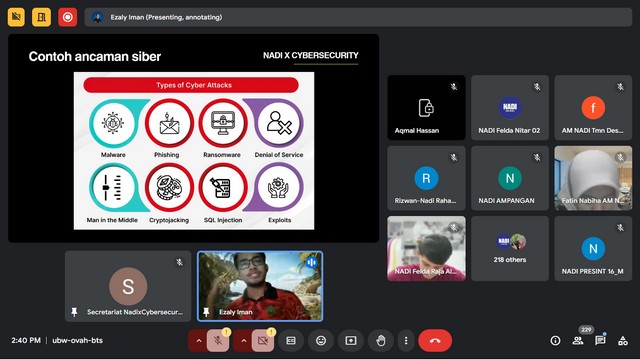Viewport: 640px width, 360px height.
Task: Click the yellow door icon at top
Action: (x=42, y=17)
